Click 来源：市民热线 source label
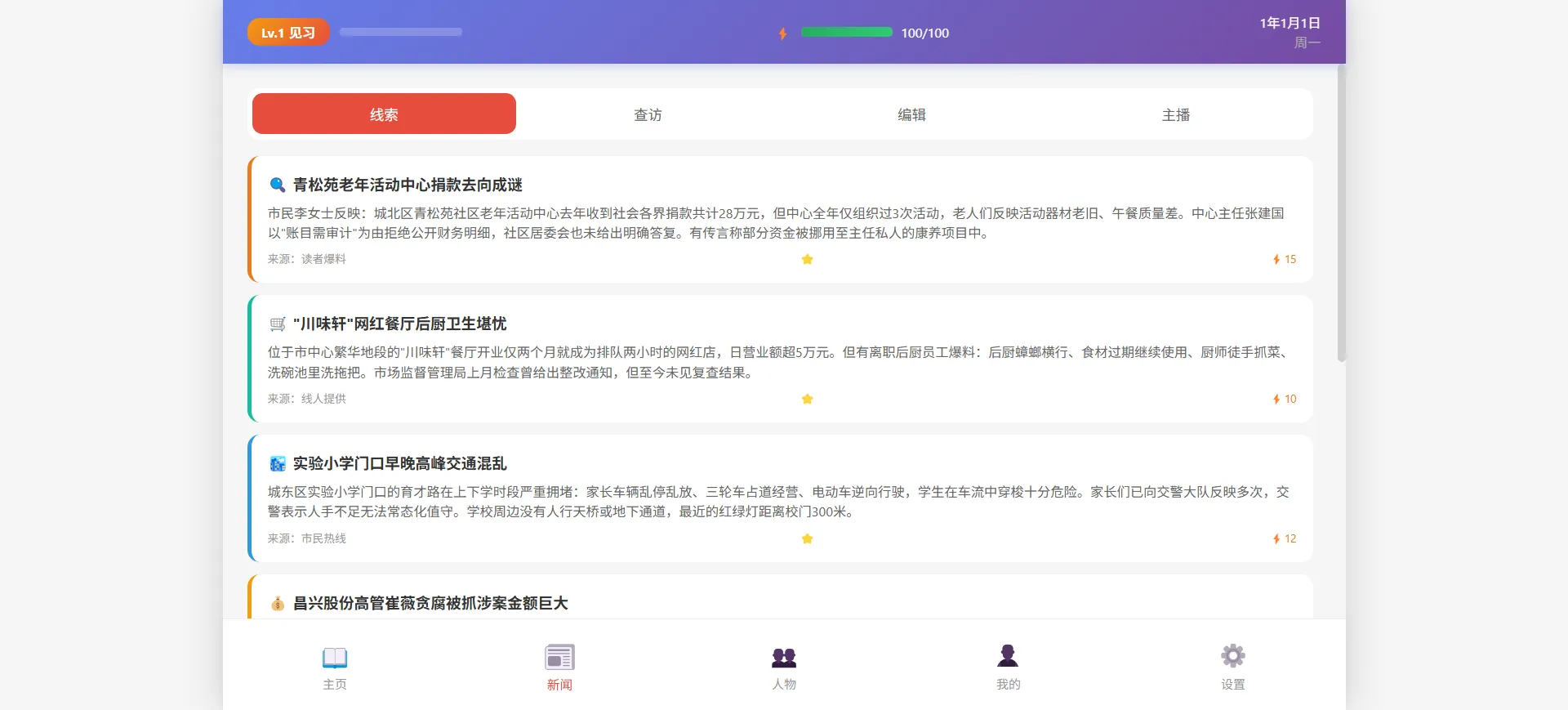Viewport: 1568px width, 710px height. (307, 538)
